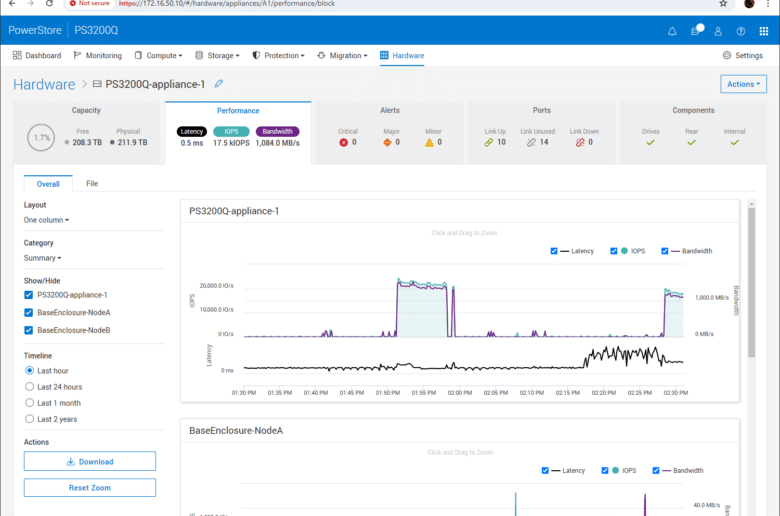Select the Last hour timeline option

[29, 371]
